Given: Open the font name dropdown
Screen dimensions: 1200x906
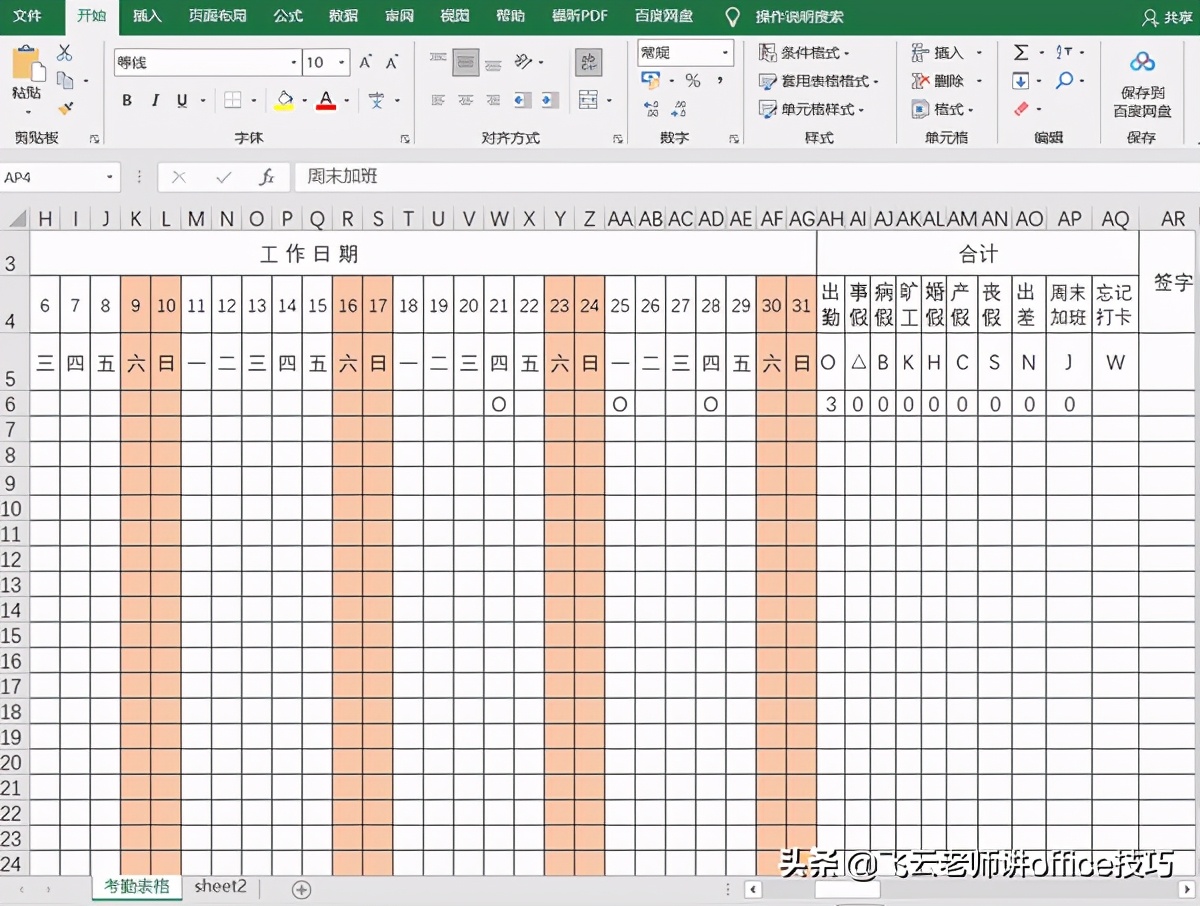Looking at the screenshot, I should (294, 62).
